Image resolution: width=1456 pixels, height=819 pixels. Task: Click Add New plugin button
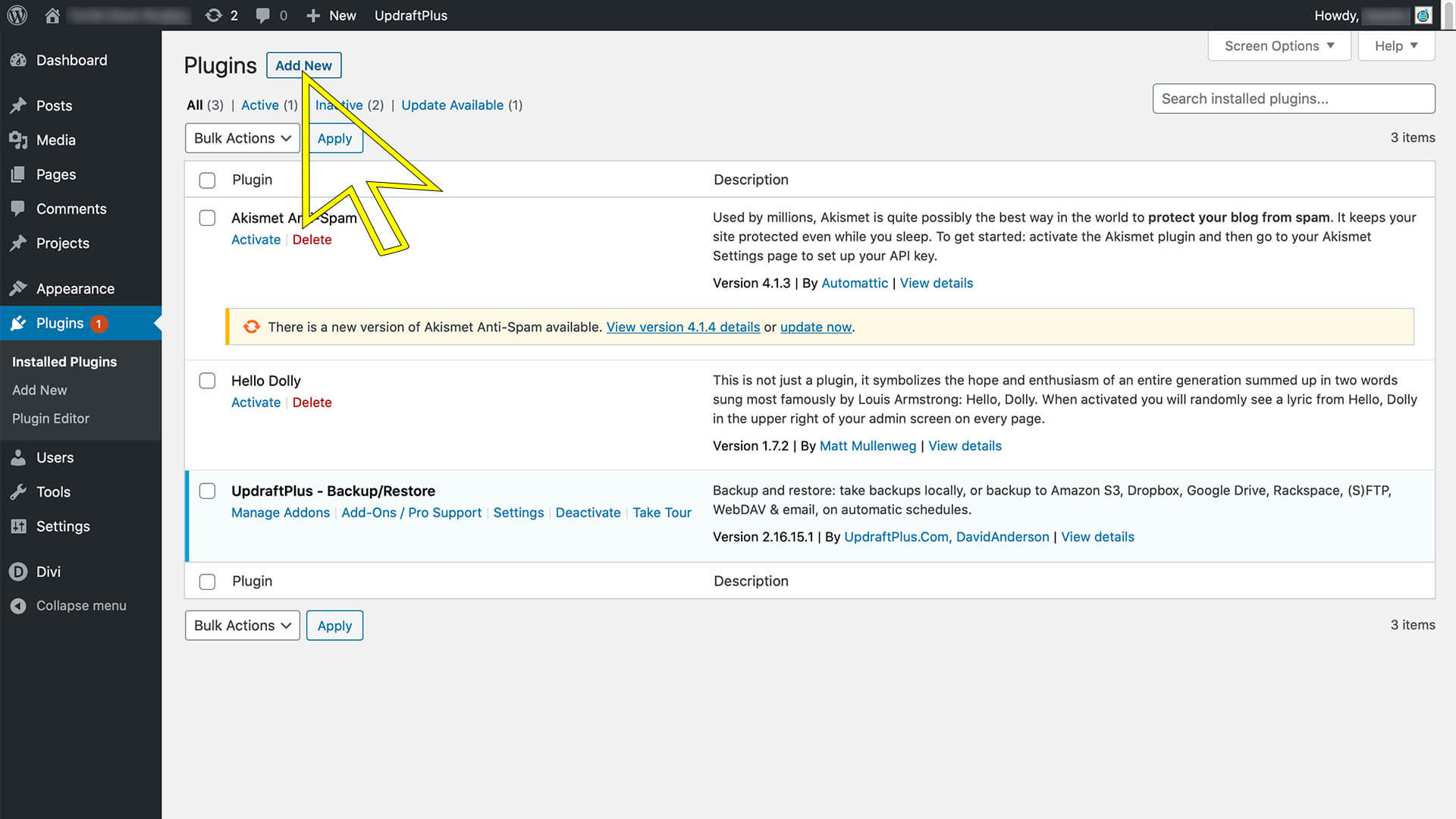303,65
